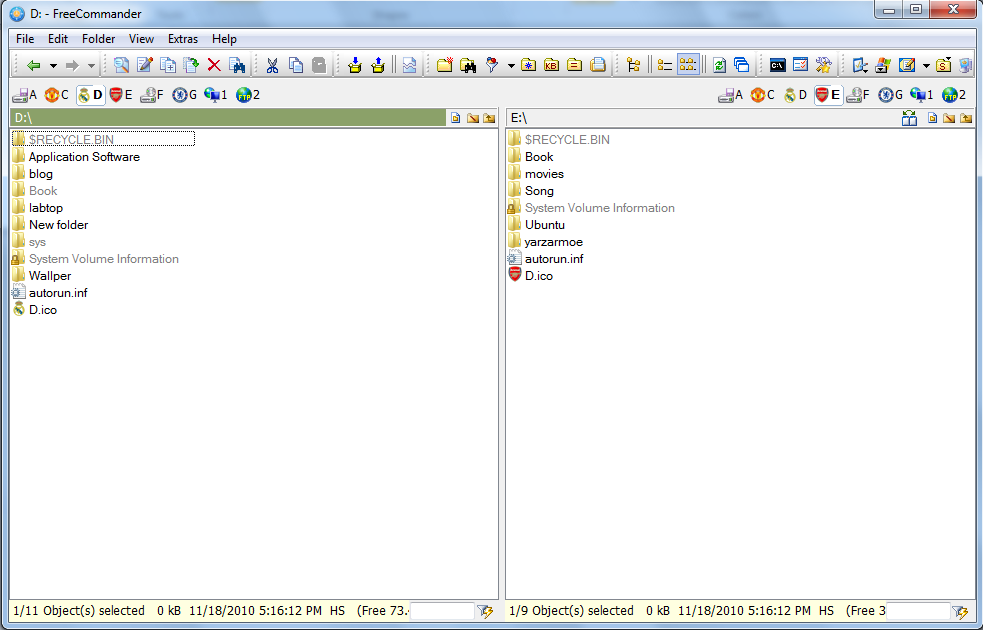Cut selection with the scissors icon

(272, 65)
